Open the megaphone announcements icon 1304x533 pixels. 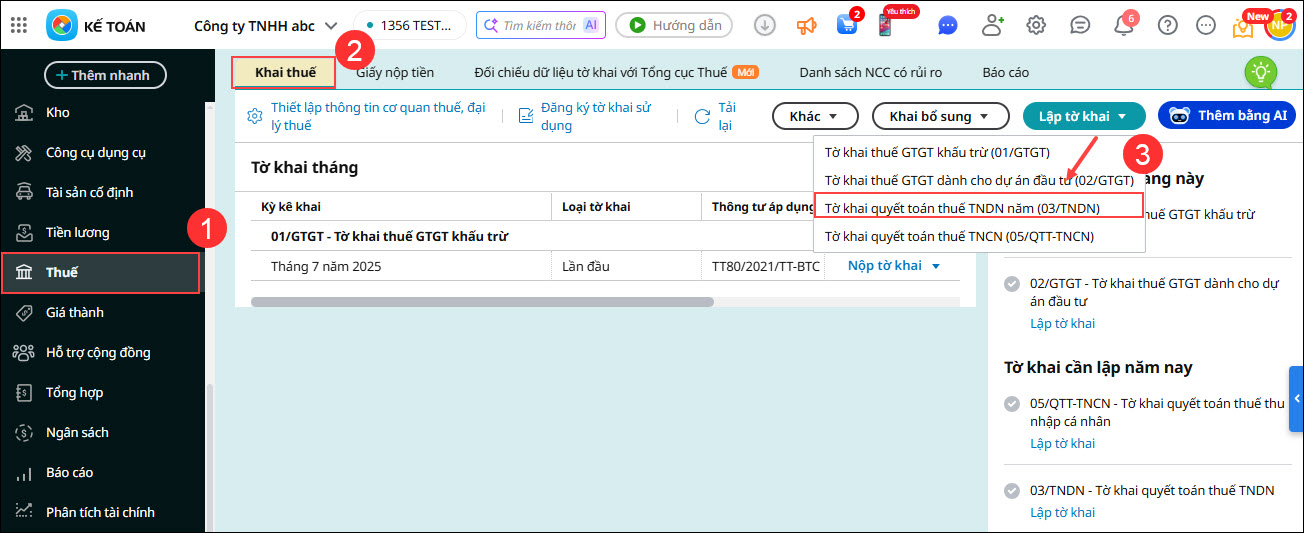point(807,25)
